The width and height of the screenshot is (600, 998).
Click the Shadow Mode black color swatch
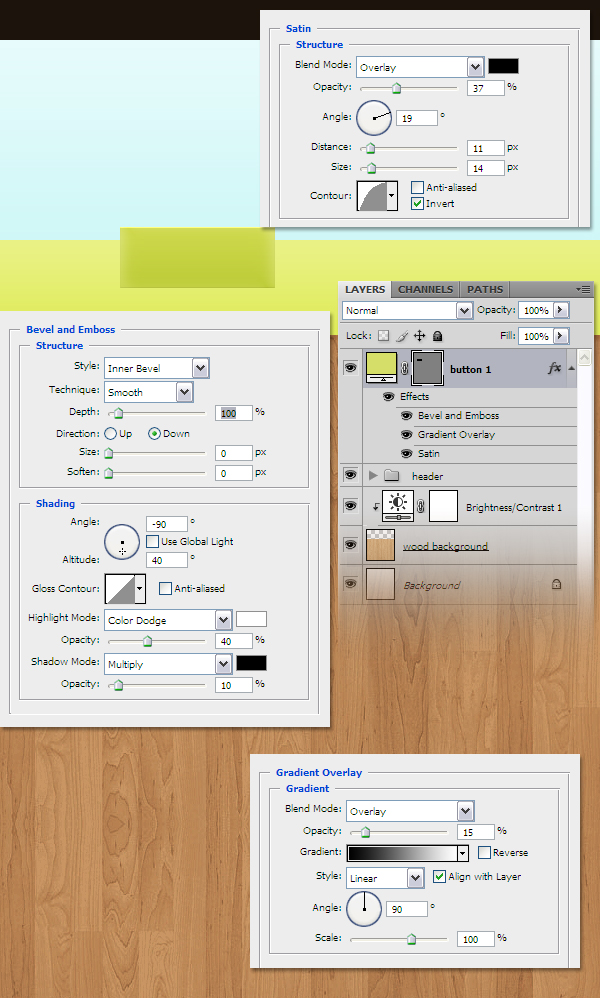click(x=251, y=663)
